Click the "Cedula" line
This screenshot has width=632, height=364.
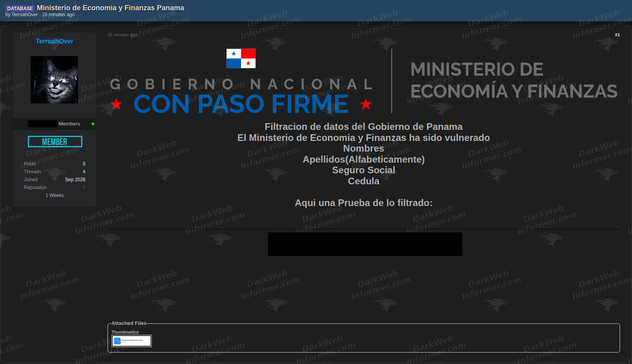point(364,181)
